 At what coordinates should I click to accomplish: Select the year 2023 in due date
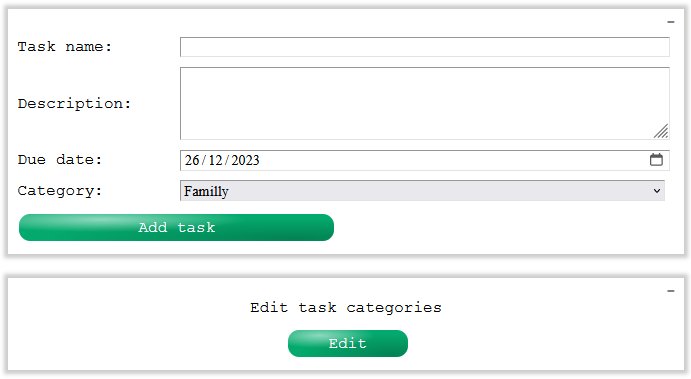coord(245,160)
